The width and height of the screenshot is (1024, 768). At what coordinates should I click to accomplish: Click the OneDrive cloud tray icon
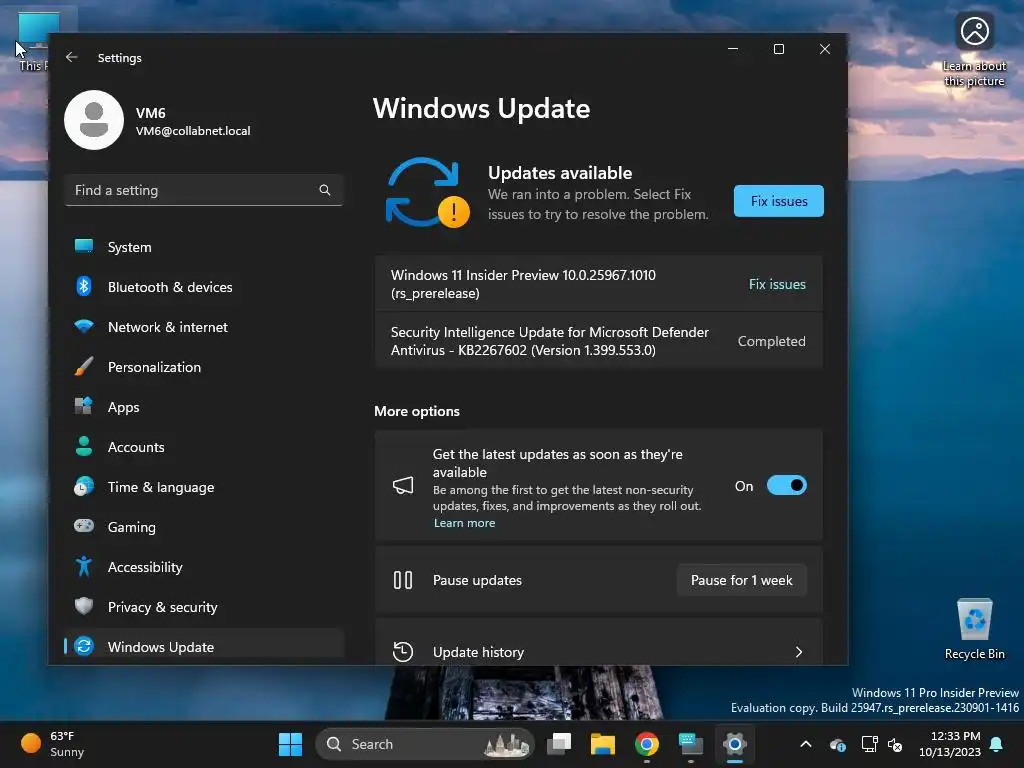(837, 744)
